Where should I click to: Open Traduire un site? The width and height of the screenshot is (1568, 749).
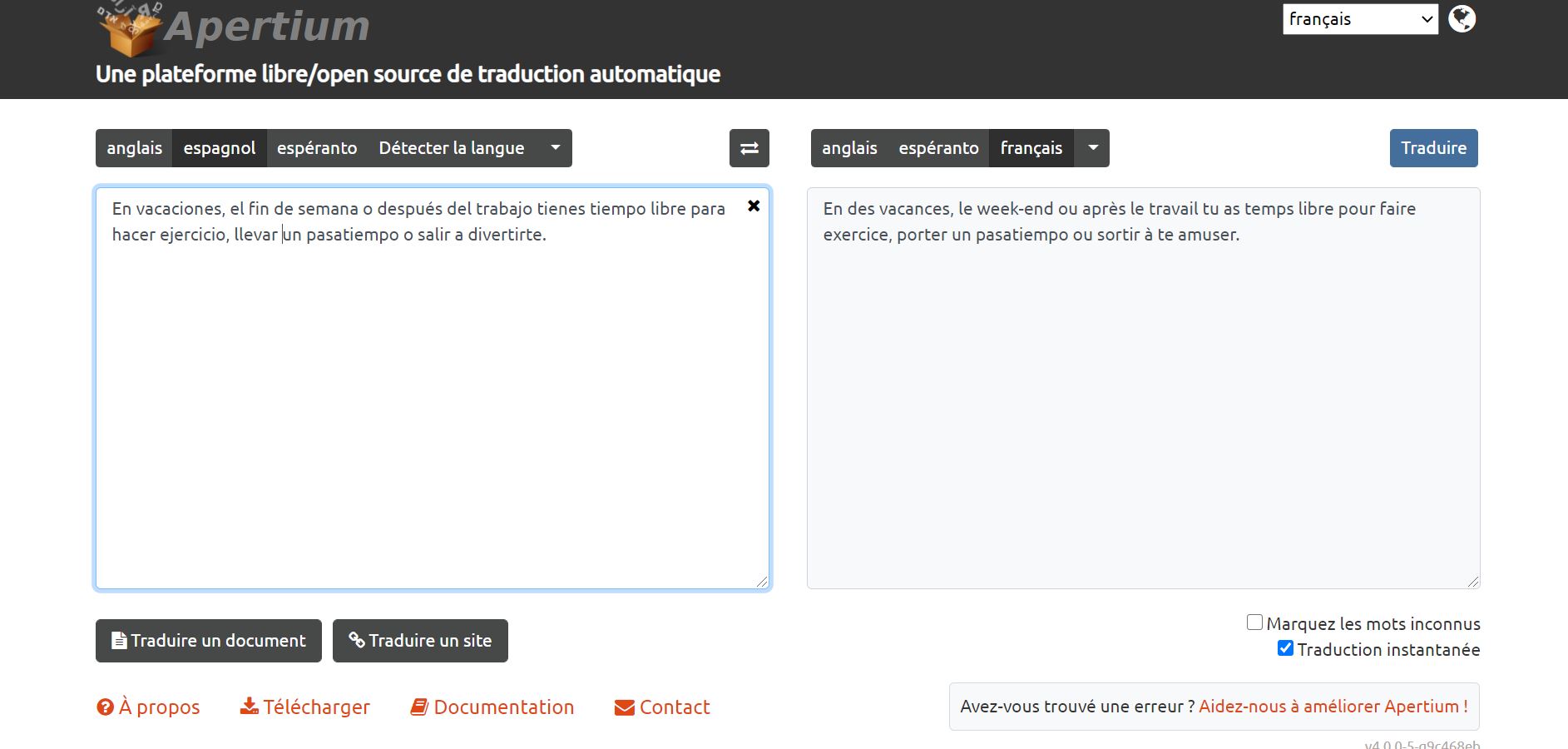click(x=420, y=641)
